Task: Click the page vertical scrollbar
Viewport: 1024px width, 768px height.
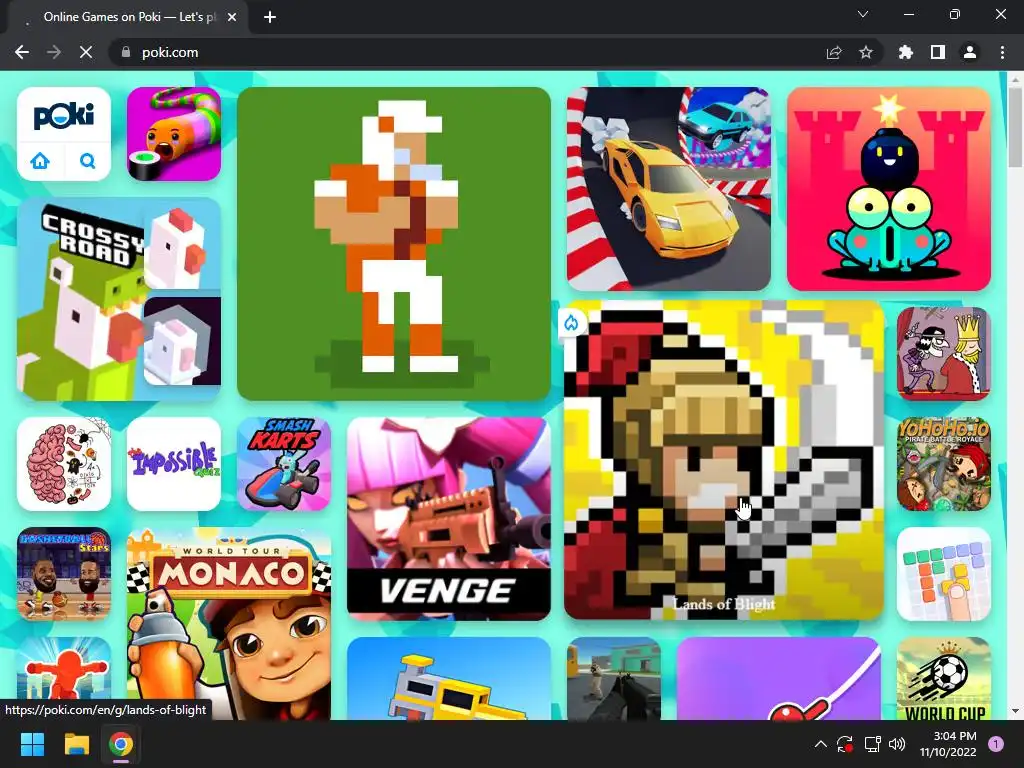Action: pos(1016,127)
